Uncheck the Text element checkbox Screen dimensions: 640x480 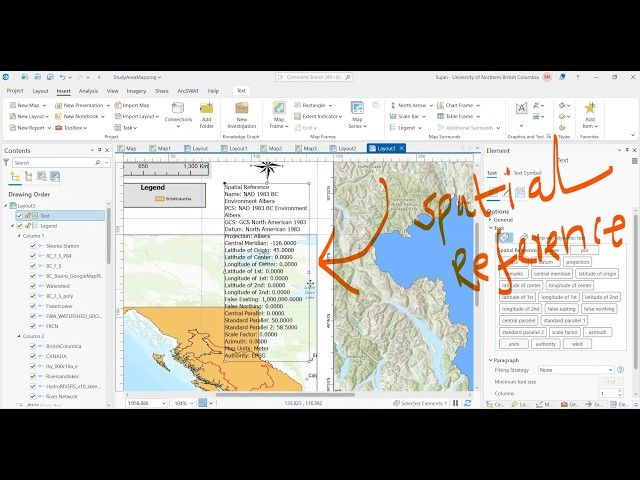[x=19, y=216]
